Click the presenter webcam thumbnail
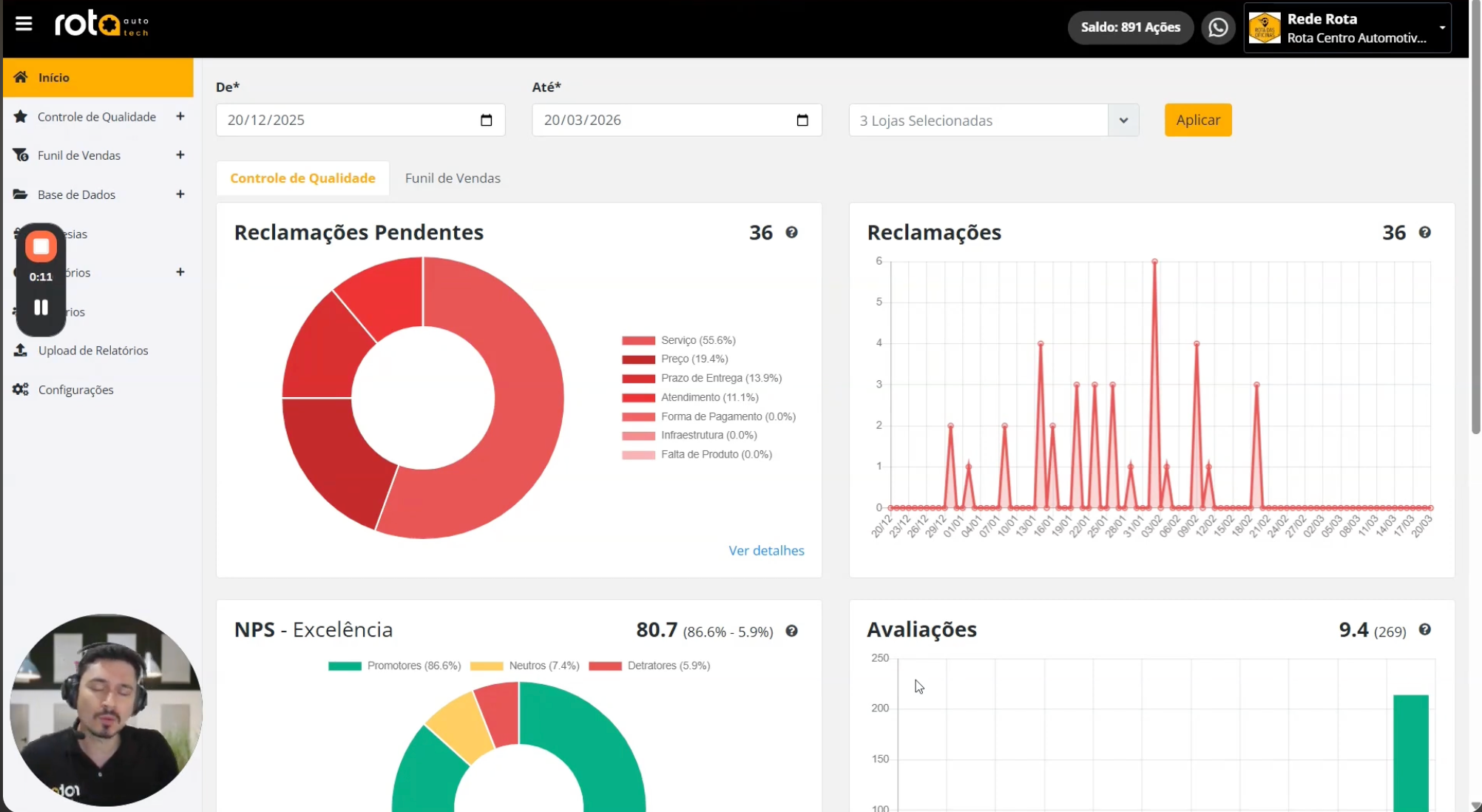This screenshot has width=1482, height=812. 106,710
